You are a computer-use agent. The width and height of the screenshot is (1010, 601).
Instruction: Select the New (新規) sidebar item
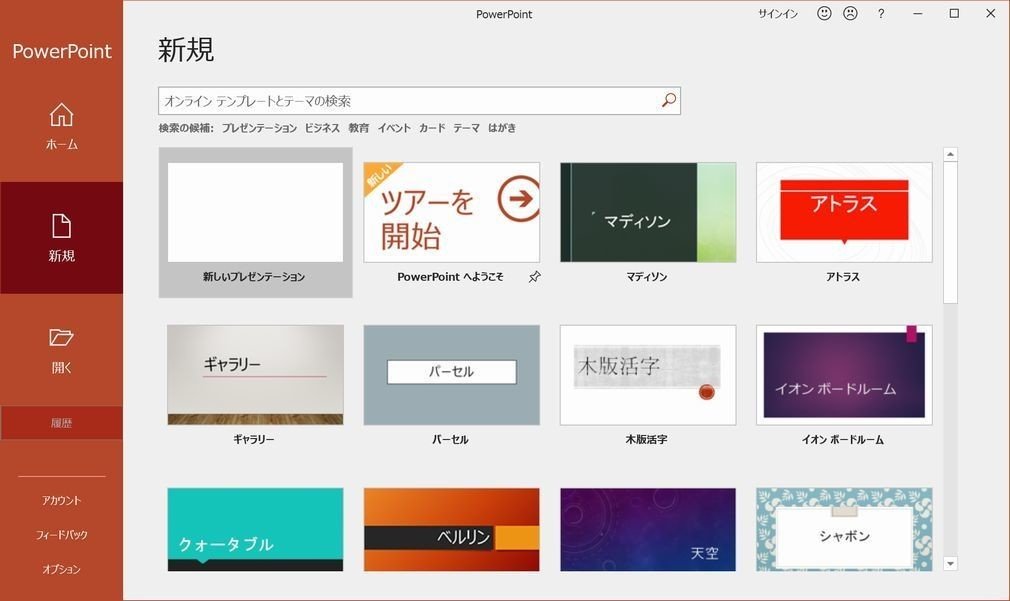(x=61, y=238)
